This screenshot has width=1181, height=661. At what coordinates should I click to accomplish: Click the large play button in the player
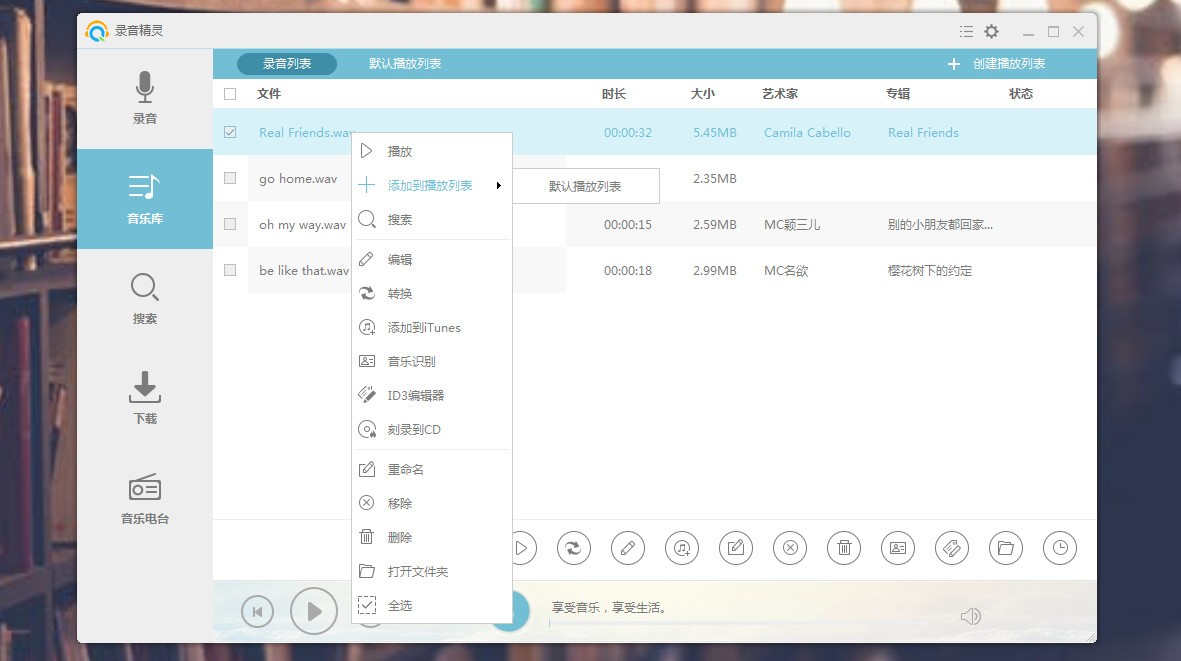pos(314,611)
